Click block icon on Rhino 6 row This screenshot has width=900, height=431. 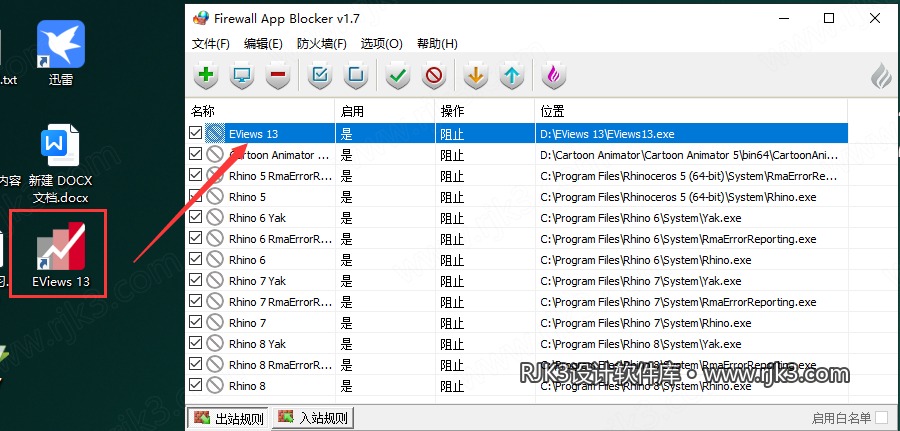[x=215, y=260]
